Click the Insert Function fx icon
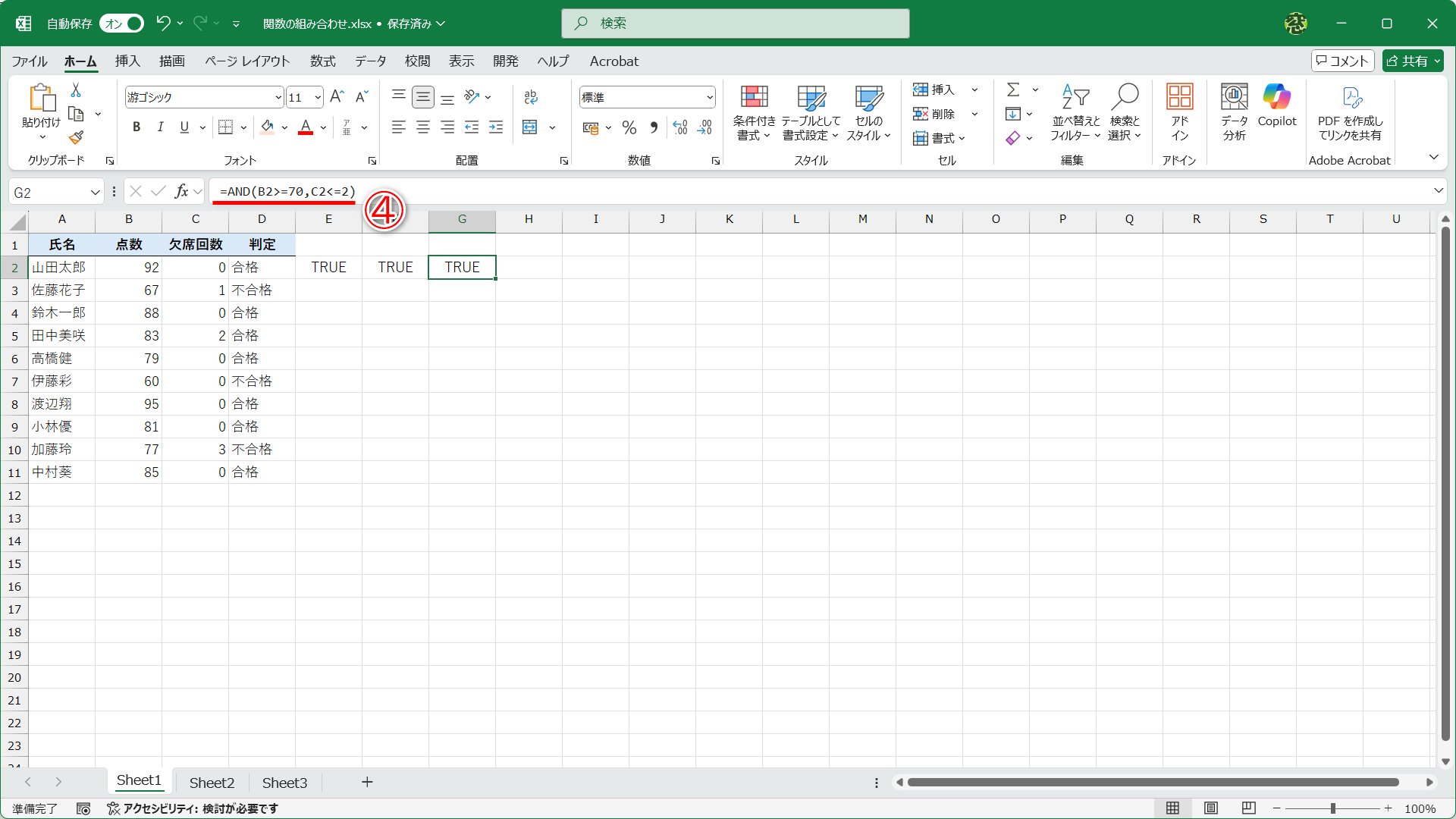Viewport: 1456px width, 819px height. 181,192
